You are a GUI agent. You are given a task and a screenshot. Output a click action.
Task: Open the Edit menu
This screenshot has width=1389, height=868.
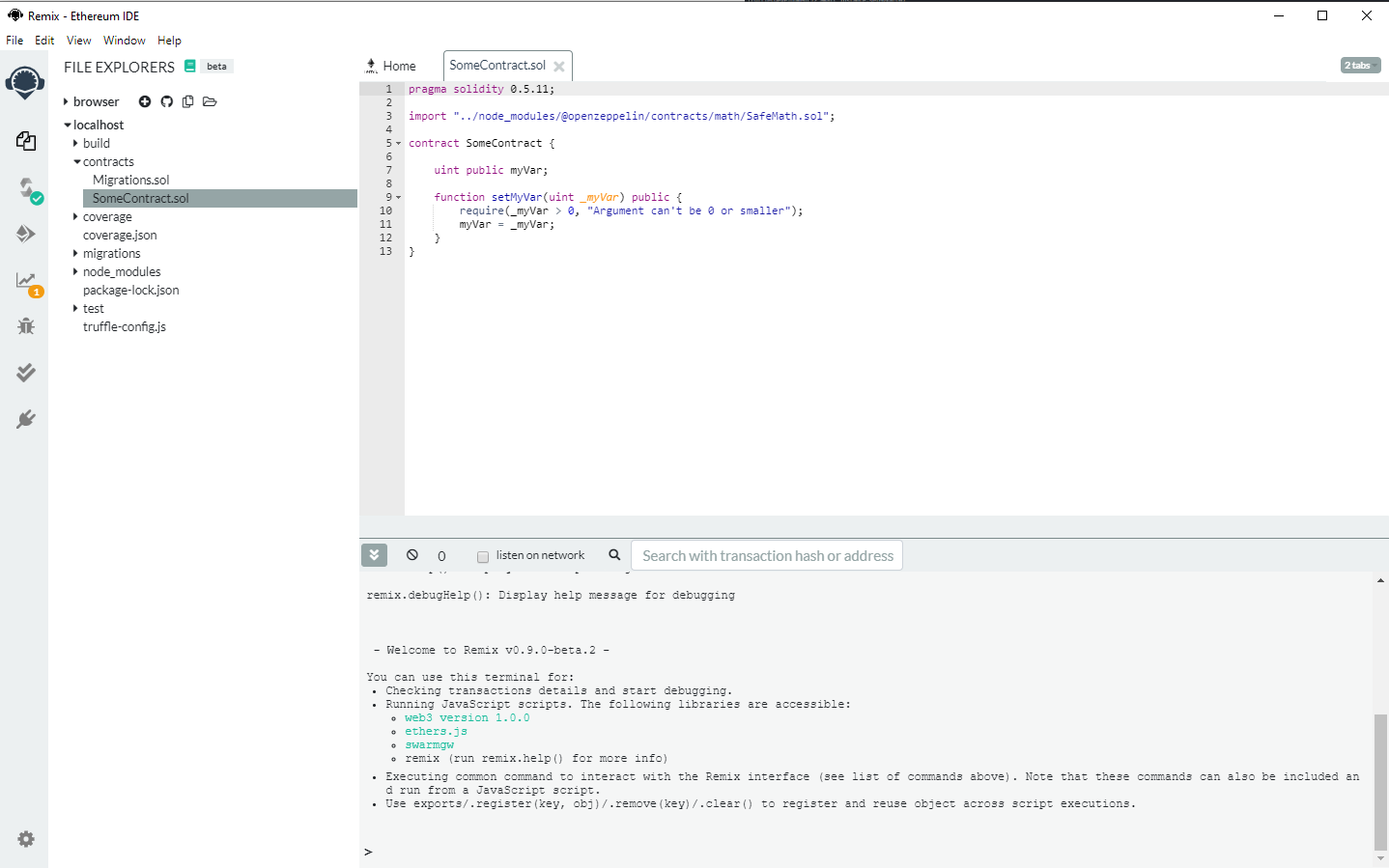pyautogui.click(x=44, y=41)
